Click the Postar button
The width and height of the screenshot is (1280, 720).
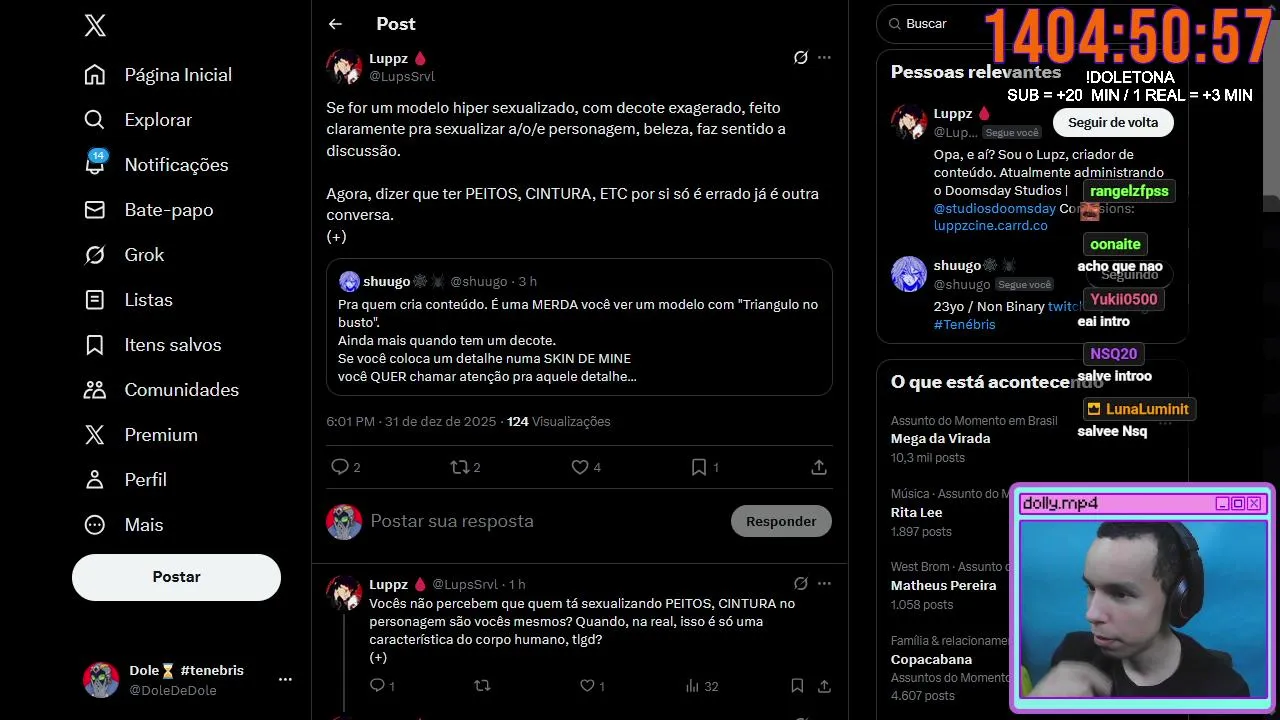[176, 577]
